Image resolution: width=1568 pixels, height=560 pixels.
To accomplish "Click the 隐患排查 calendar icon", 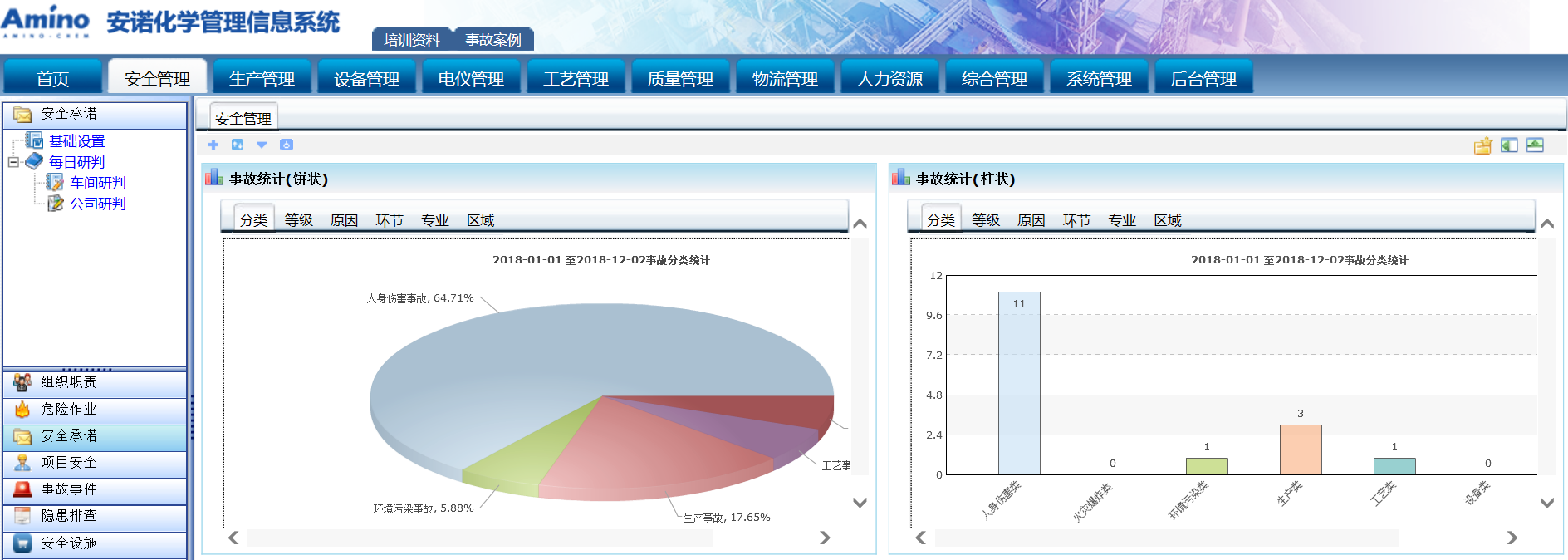I will click(22, 516).
